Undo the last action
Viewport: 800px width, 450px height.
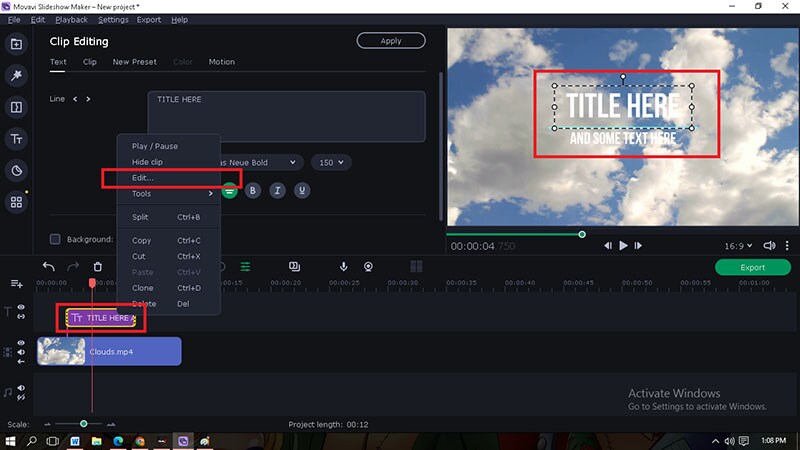pos(48,266)
